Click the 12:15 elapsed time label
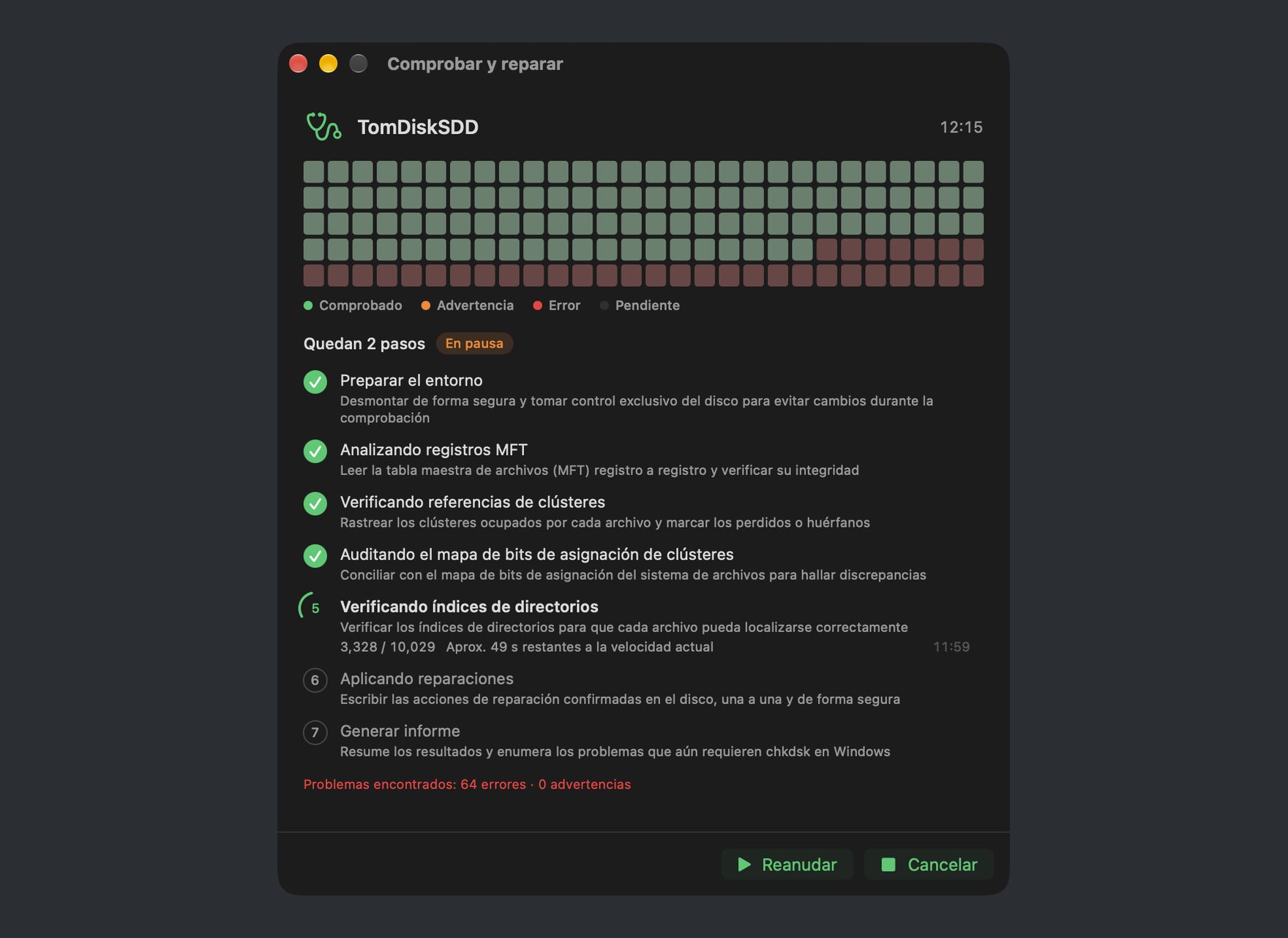The image size is (1288, 938). pyautogui.click(x=961, y=127)
